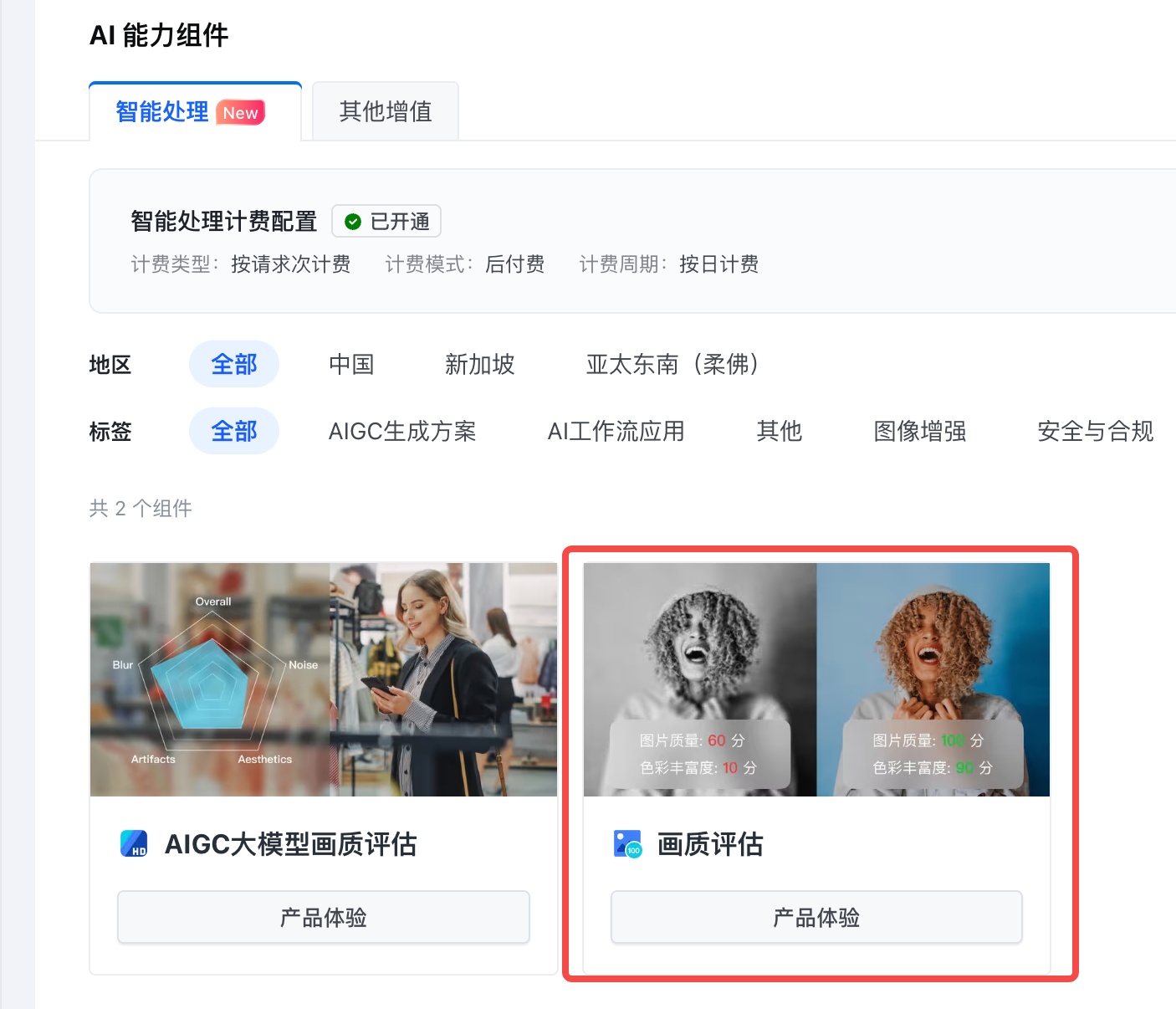Open the 其他增值 tab
Viewport: 1176px width, 1009px height.
pyautogui.click(x=386, y=111)
